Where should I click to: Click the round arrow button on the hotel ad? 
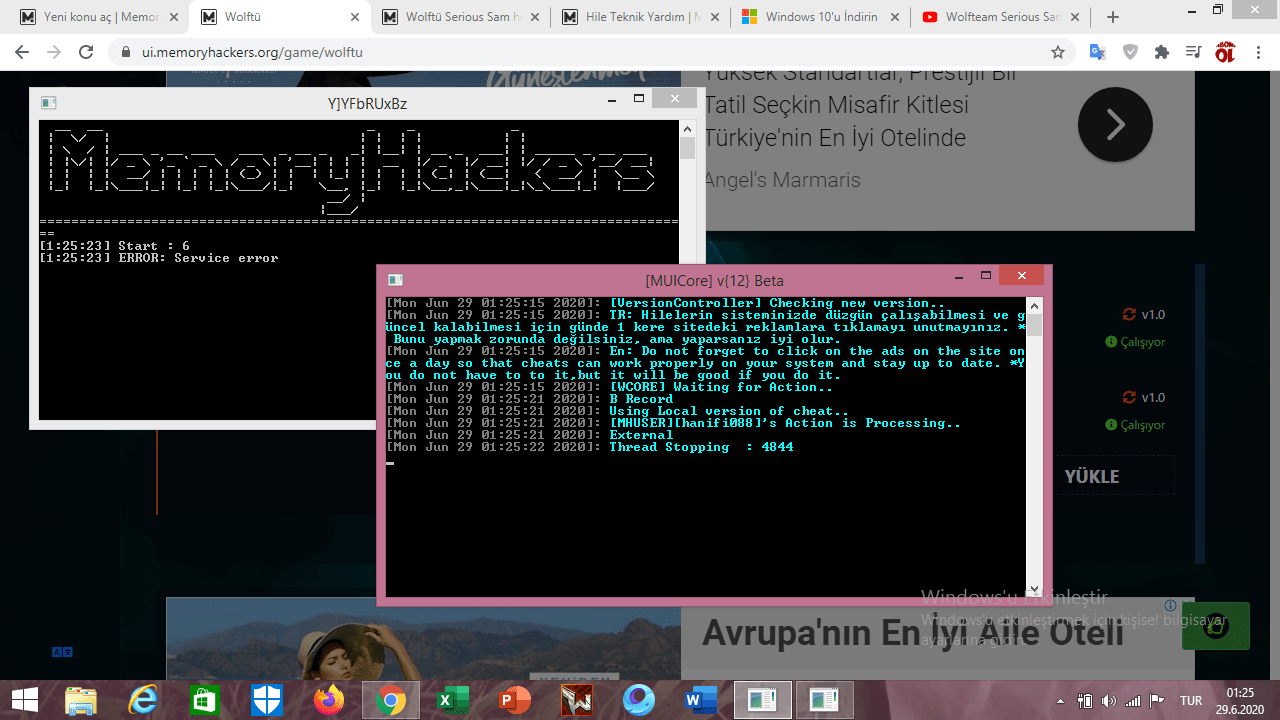click(x=1115, y=125)
